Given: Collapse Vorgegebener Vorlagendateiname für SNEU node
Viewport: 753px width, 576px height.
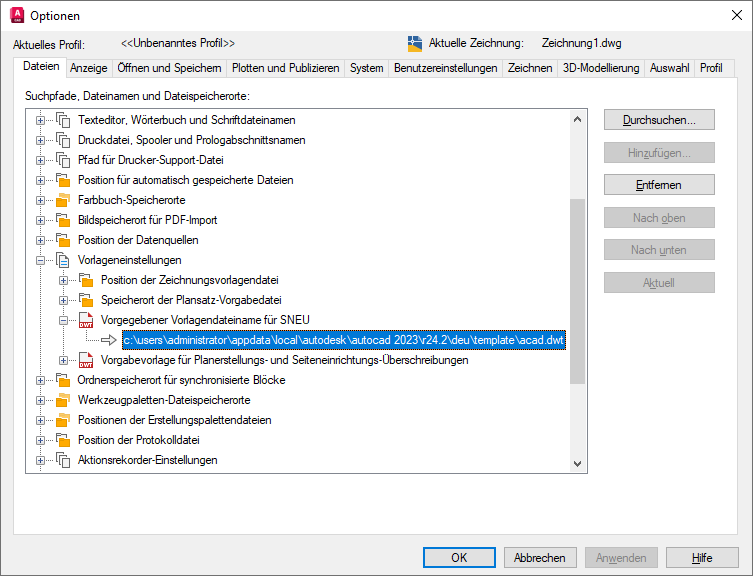Looking at the screenshot, I should 63,320.
